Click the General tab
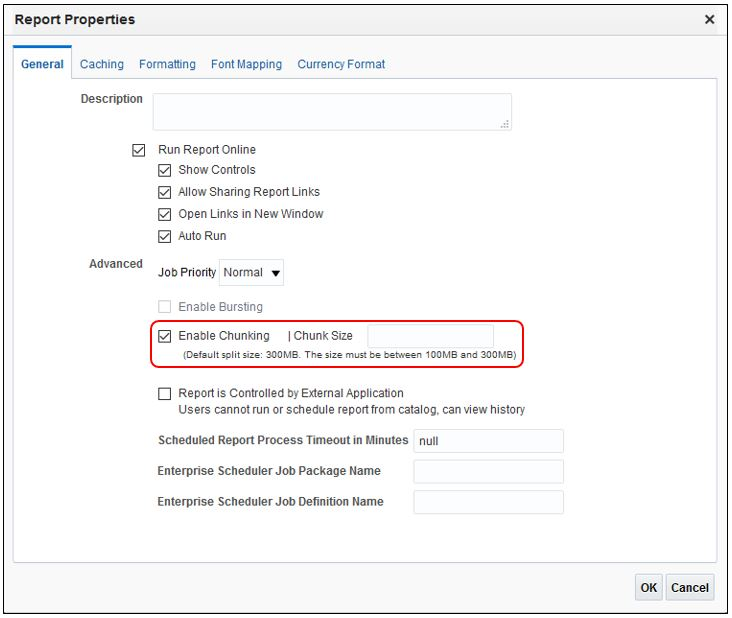This screenshot has width=732, height=618. (42, 64)
